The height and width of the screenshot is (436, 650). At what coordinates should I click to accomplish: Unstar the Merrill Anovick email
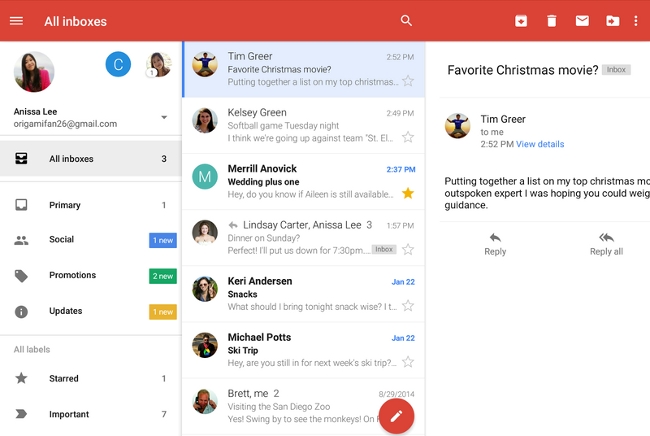[407, 193]
